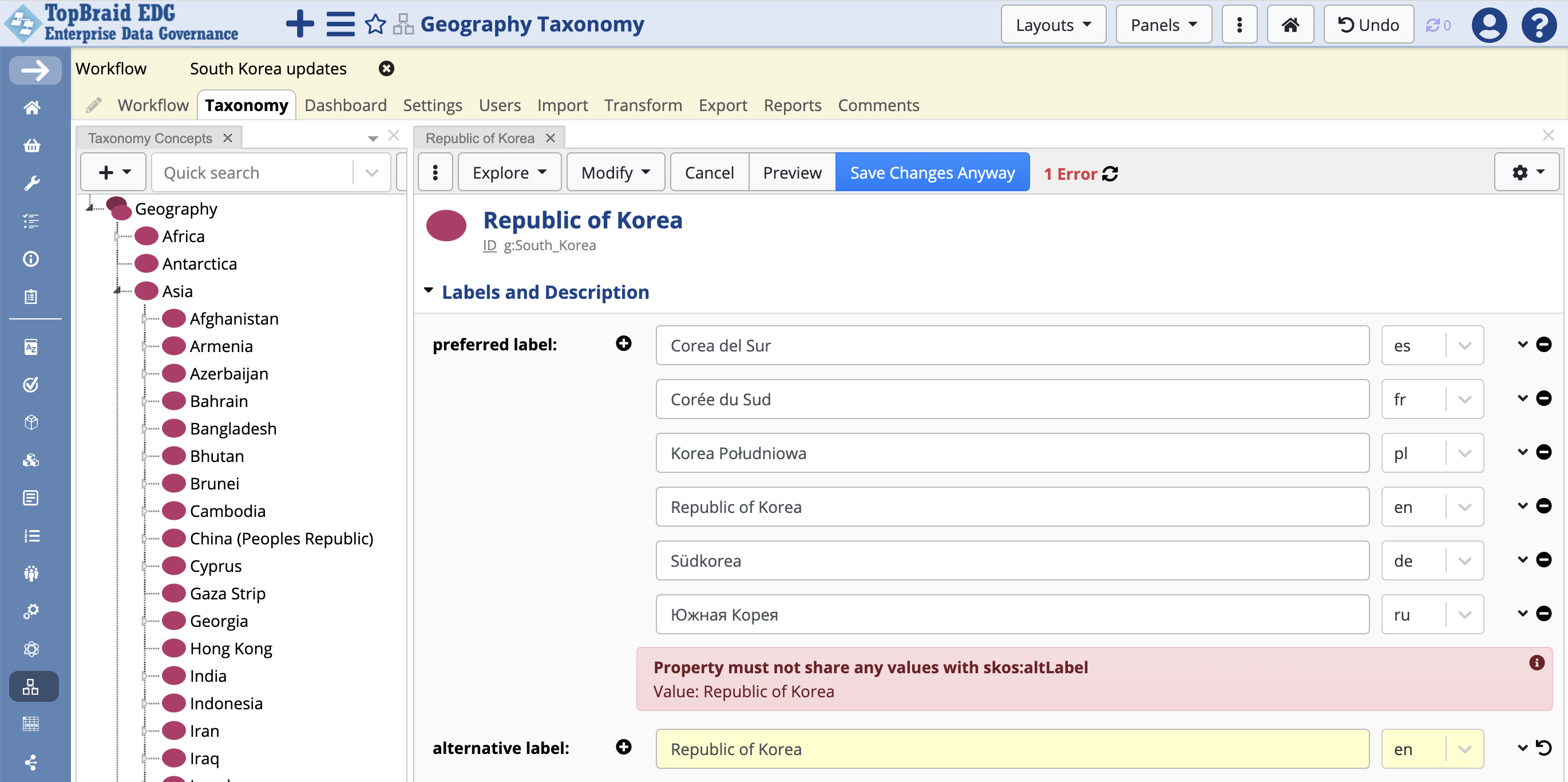Open the sidebar clipboard icon

click(x=31, y=297)
